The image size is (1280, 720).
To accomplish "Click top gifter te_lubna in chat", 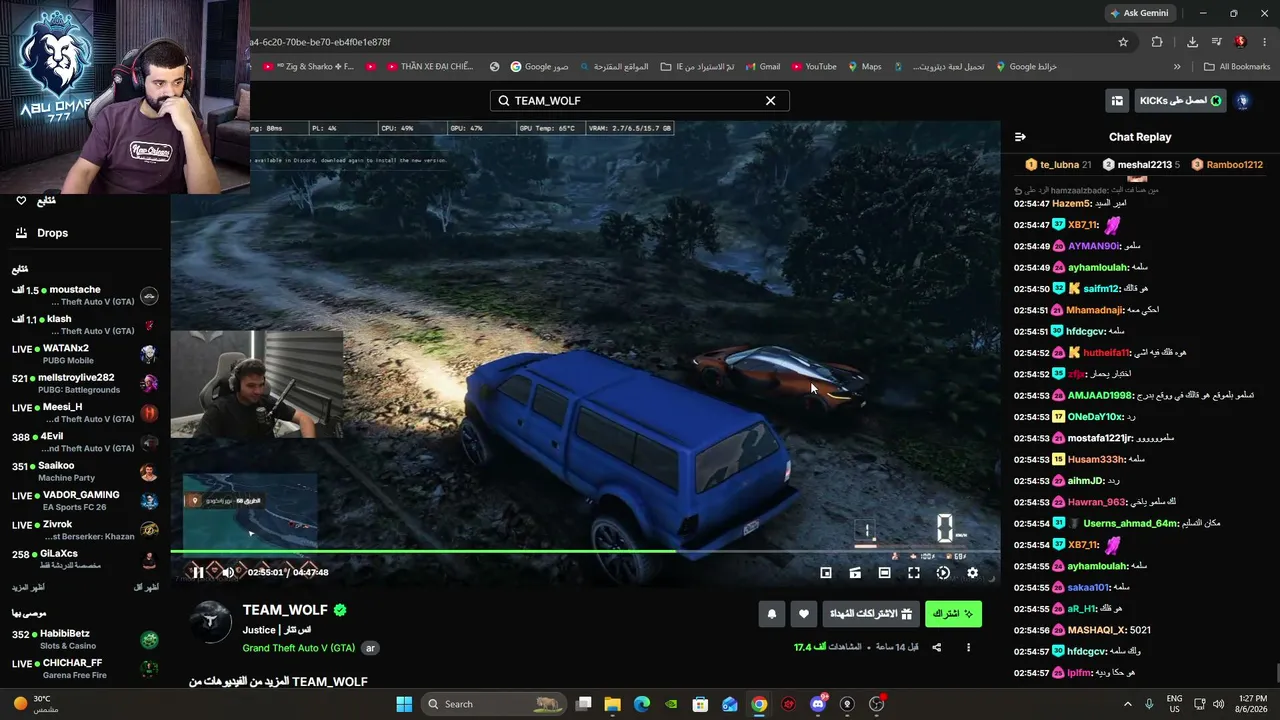I will point(1058,165).
